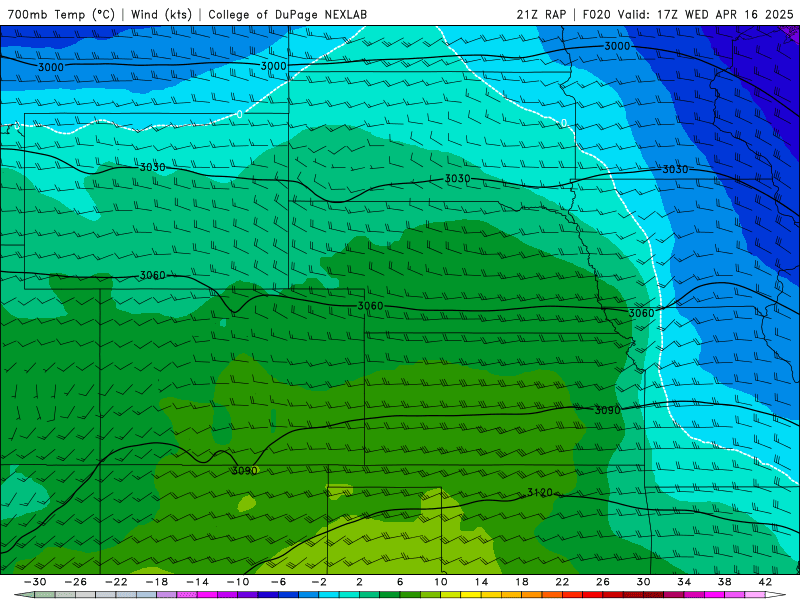Click the 42 color scale label
Image resolution: width=800 pixels, height=600 pixels.
(765, 582)
